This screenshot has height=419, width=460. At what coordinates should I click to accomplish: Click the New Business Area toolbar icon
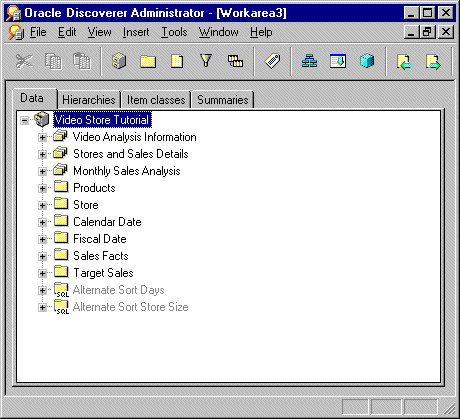click(119, 61)
